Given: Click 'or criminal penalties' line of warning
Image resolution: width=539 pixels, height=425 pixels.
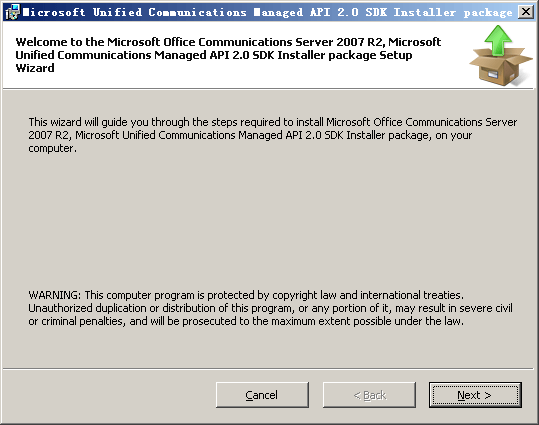Looking at the screenshot, I should point(246,321).
